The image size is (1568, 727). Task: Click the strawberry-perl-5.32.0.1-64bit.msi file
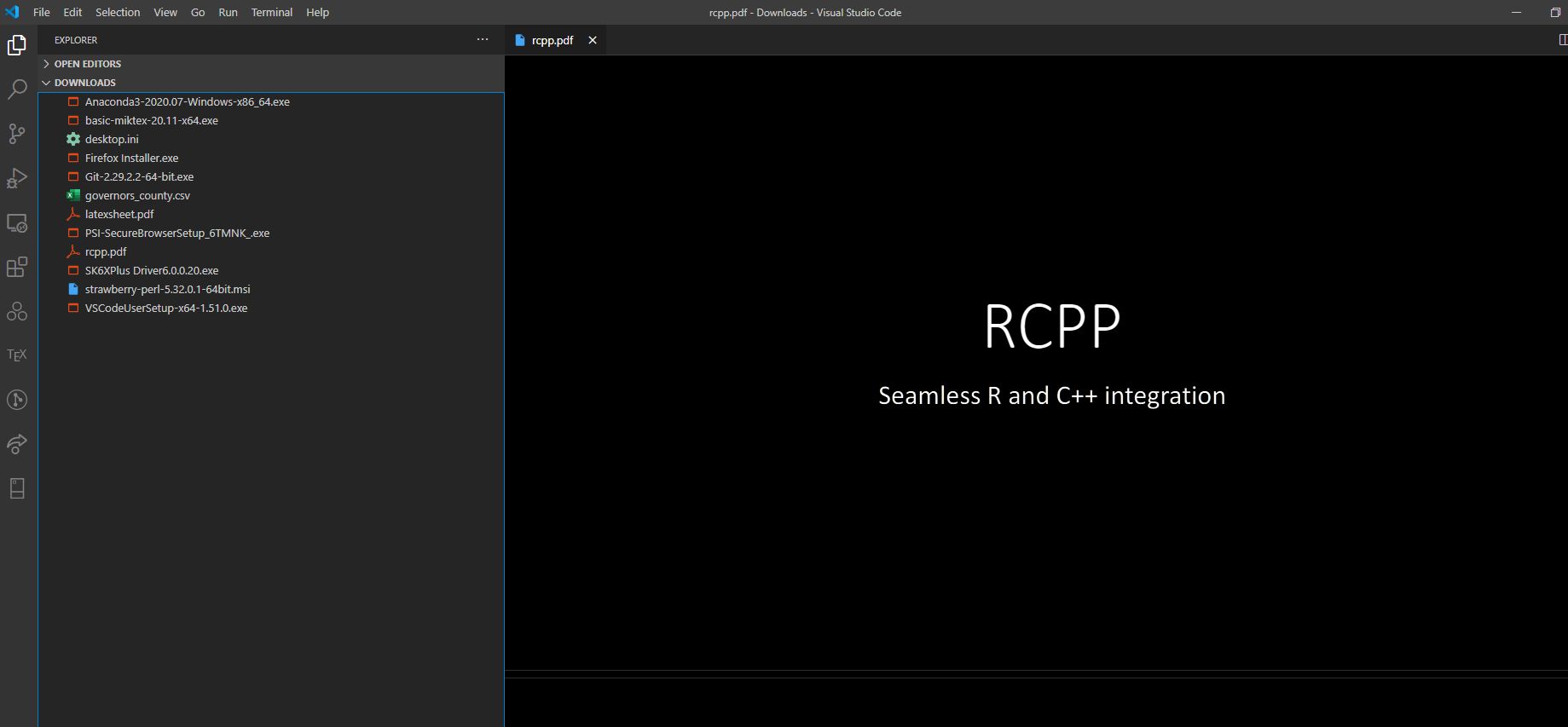coord(167,290)
